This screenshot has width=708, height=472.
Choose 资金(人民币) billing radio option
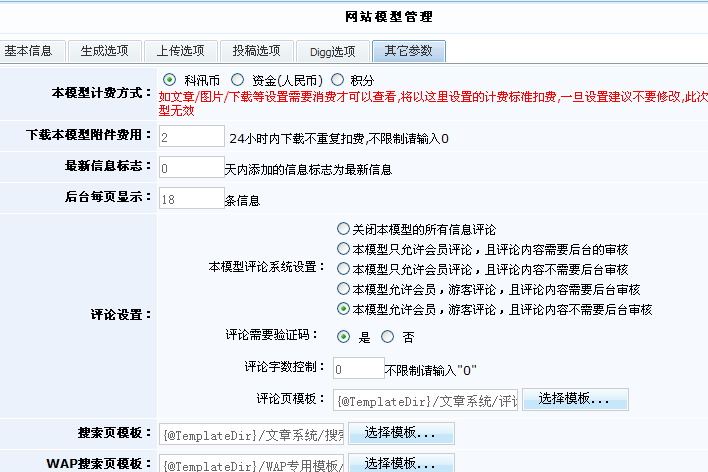[x=238, y=79]
